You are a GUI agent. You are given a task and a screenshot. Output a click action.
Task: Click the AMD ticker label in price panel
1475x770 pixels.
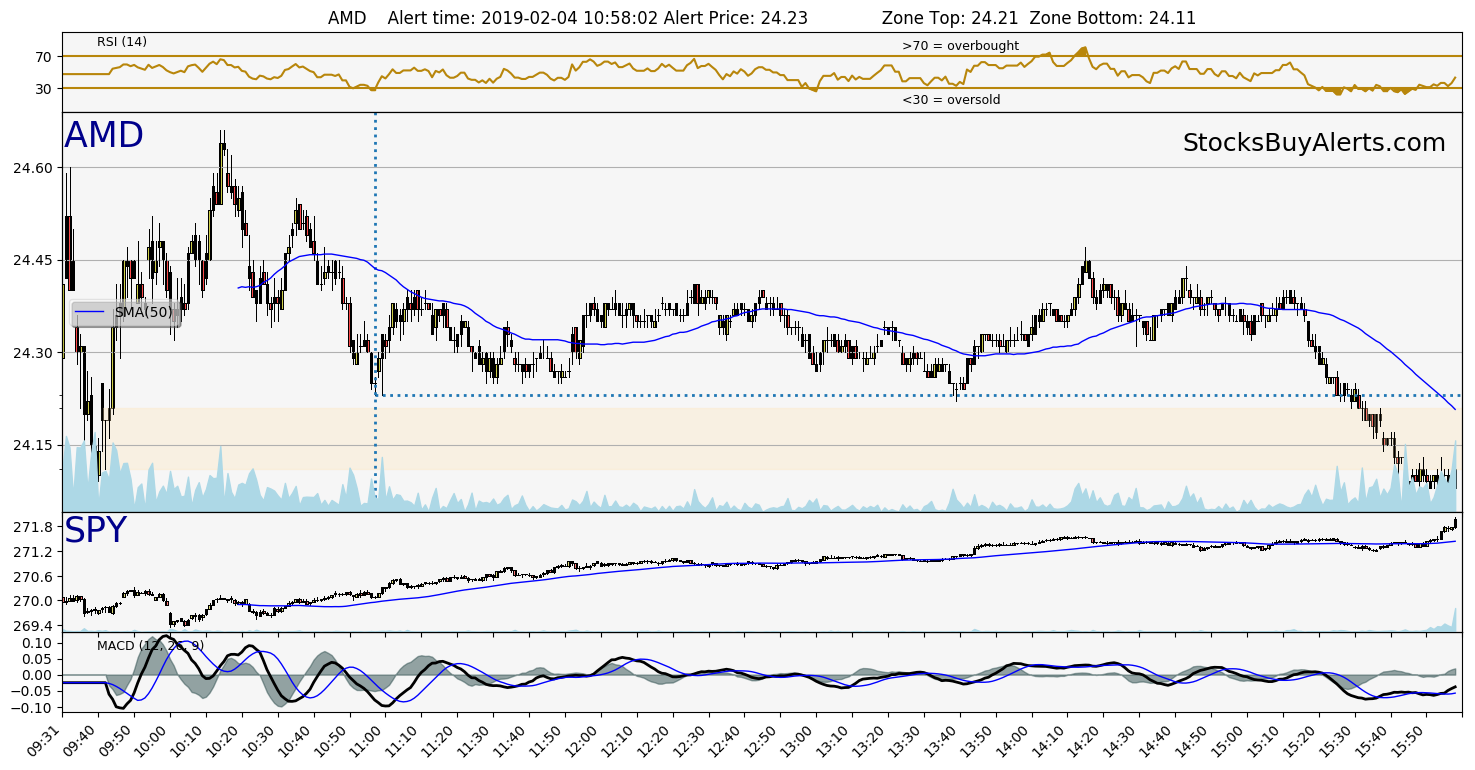click(x=104, y=135)
